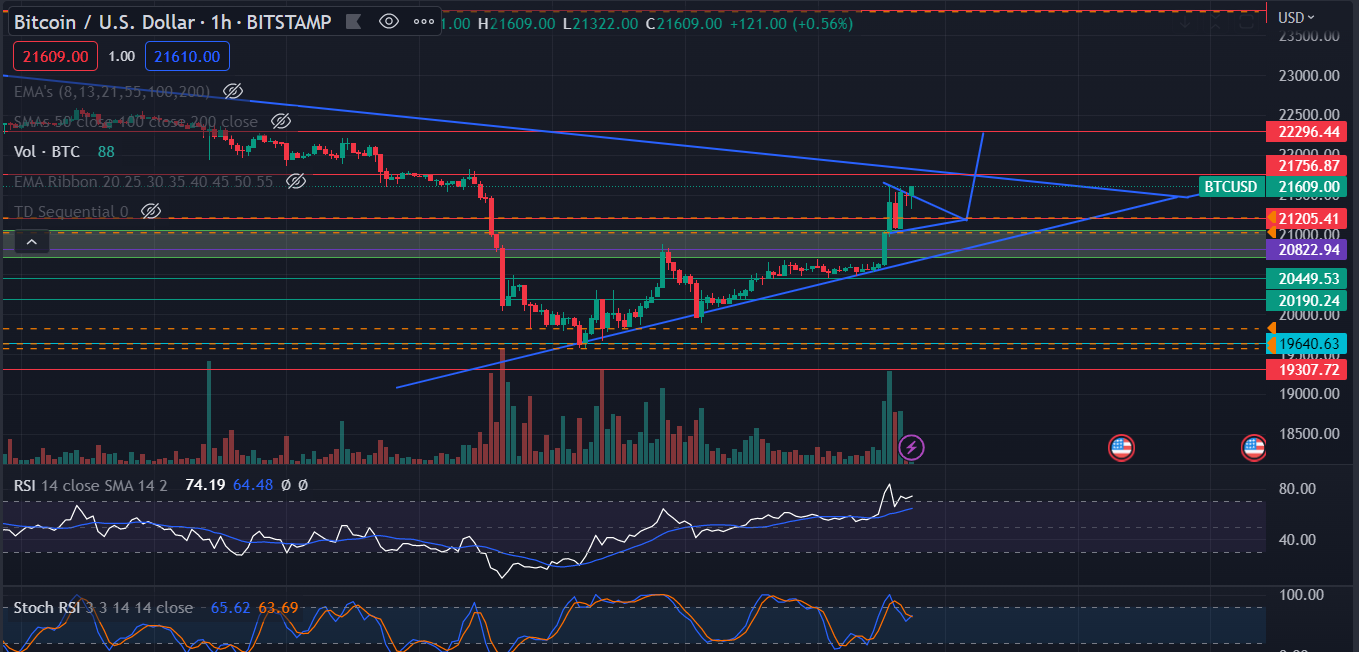This screenshot has height=652, width=1359.
Task: Select the Stoch RSI 3 3 14 14 legend label
Action: click(x=104, y=607)
